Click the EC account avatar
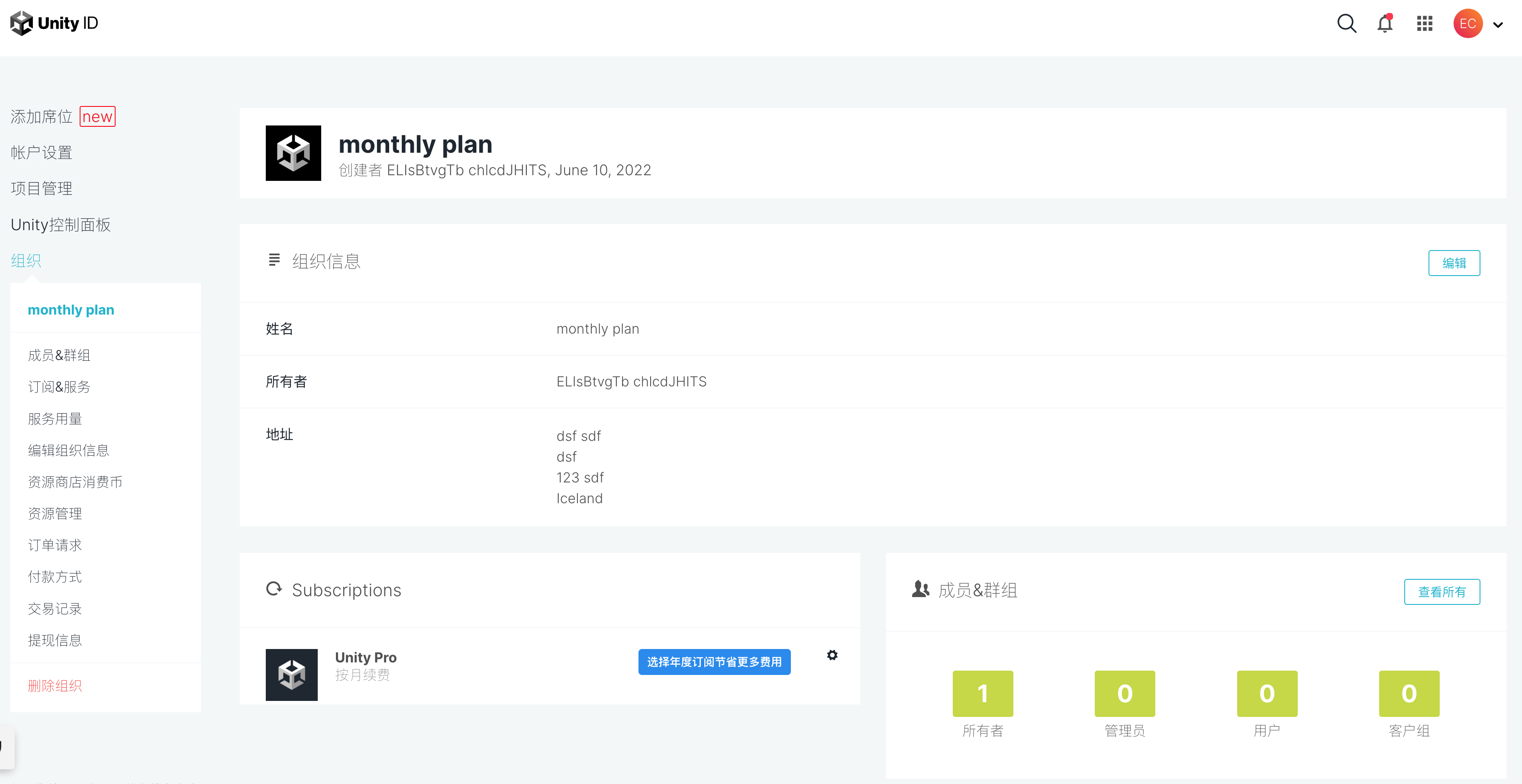The height and width of the screenshot is (784, 1522). coord(1467,23)
